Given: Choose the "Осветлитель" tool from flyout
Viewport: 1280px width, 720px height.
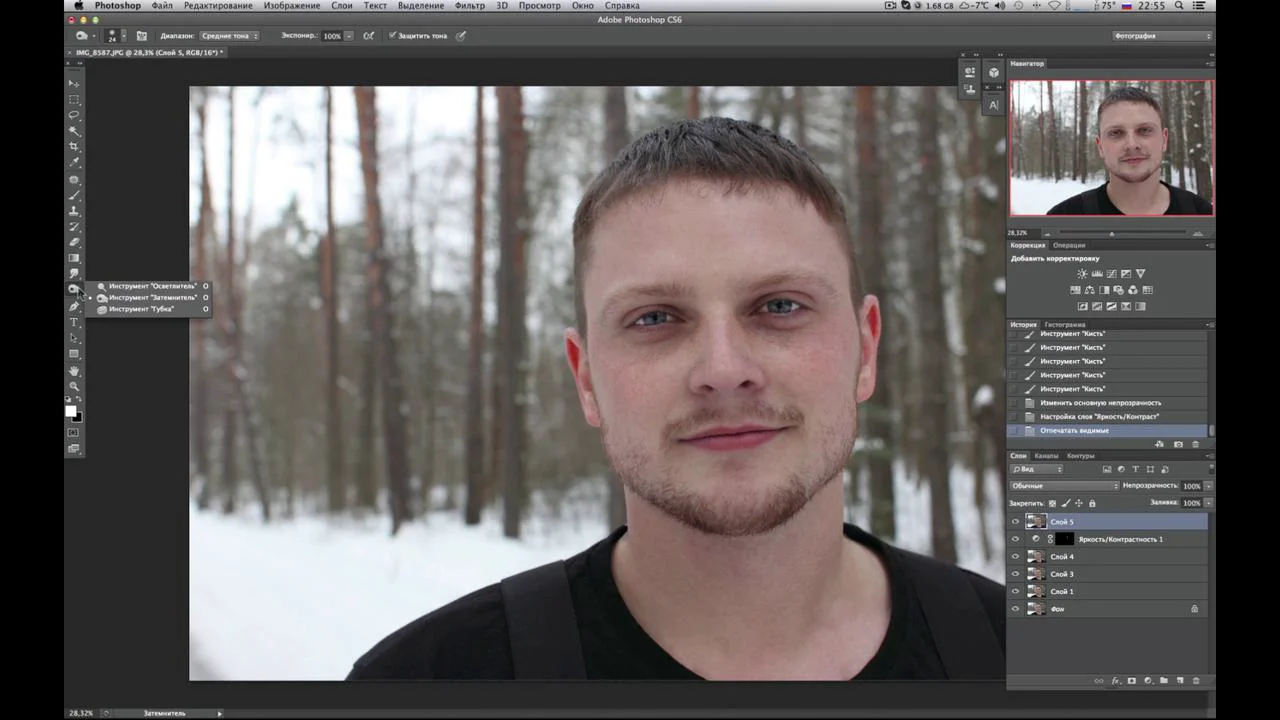Looking at the screenshot, I should [x=148, y=286].
